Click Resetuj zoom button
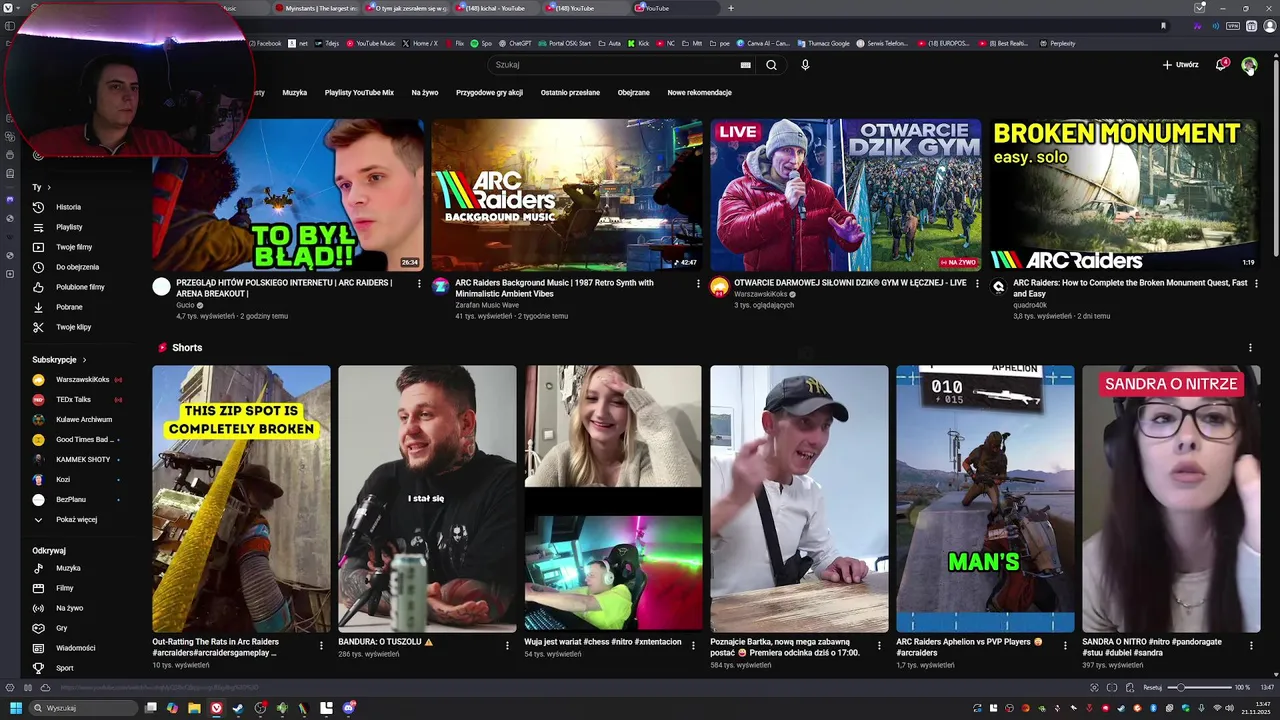 1153,688
